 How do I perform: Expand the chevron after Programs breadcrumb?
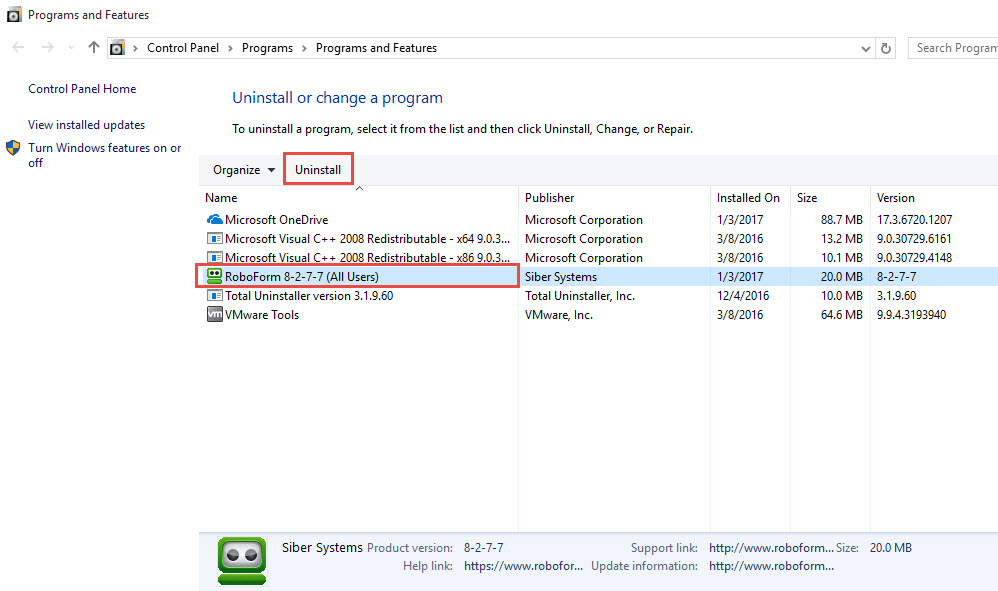pyautogui.click(x=304, y=48)
